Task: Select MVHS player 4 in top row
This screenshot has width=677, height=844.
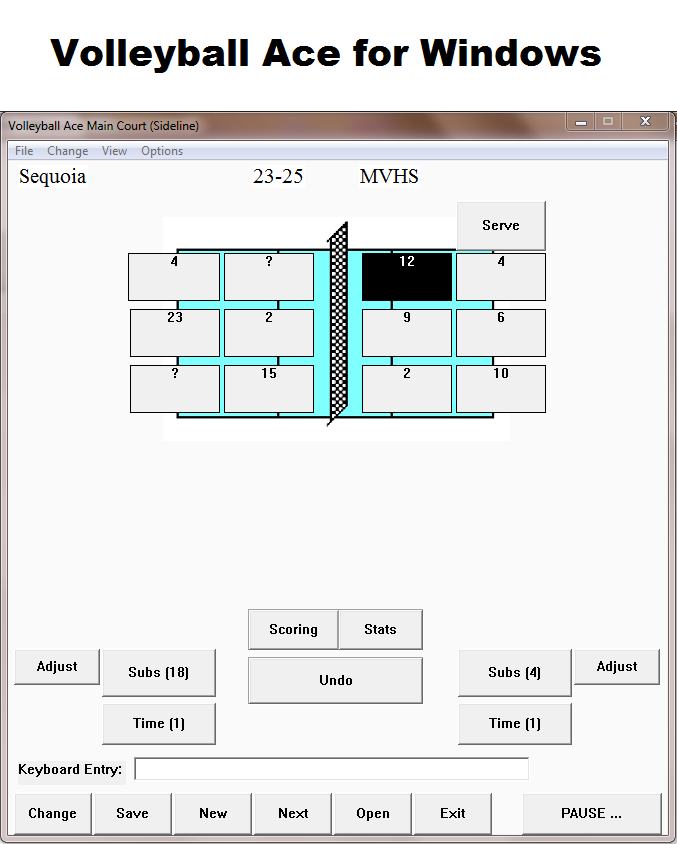Action: [501, 277]
